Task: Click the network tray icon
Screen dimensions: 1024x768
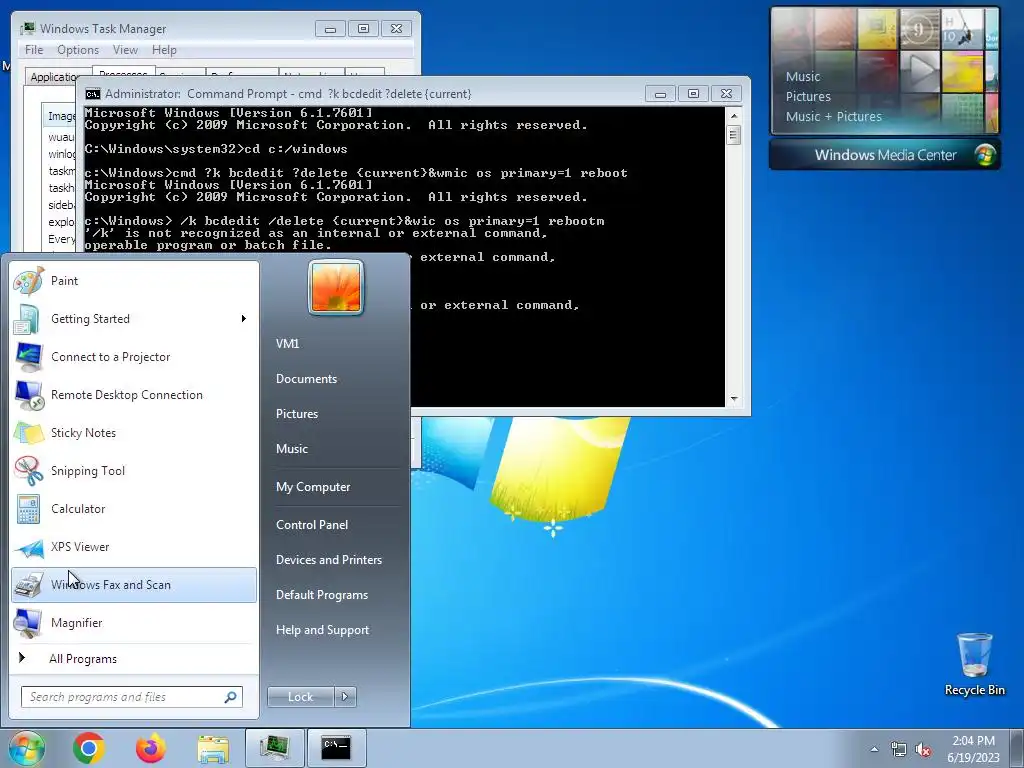Action: click(x=899, y=750)
